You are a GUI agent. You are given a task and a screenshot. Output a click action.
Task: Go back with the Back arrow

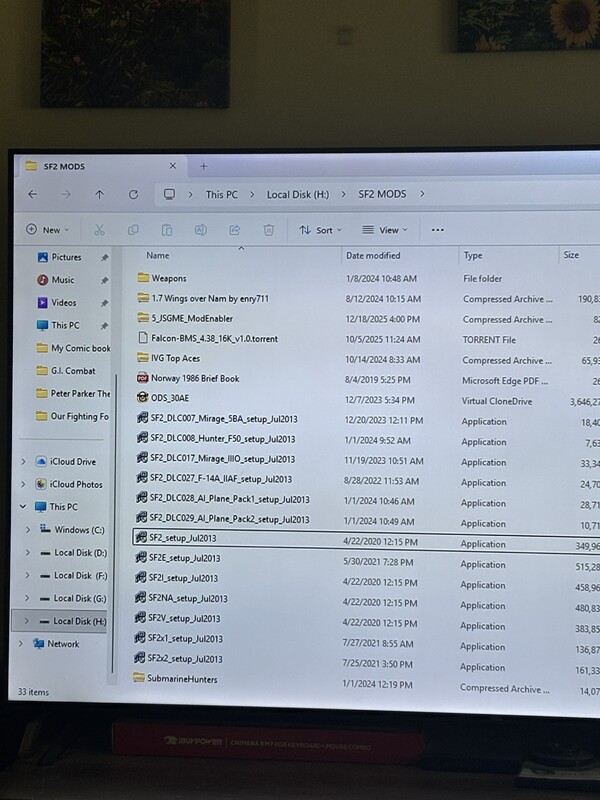tap(33, 194)
